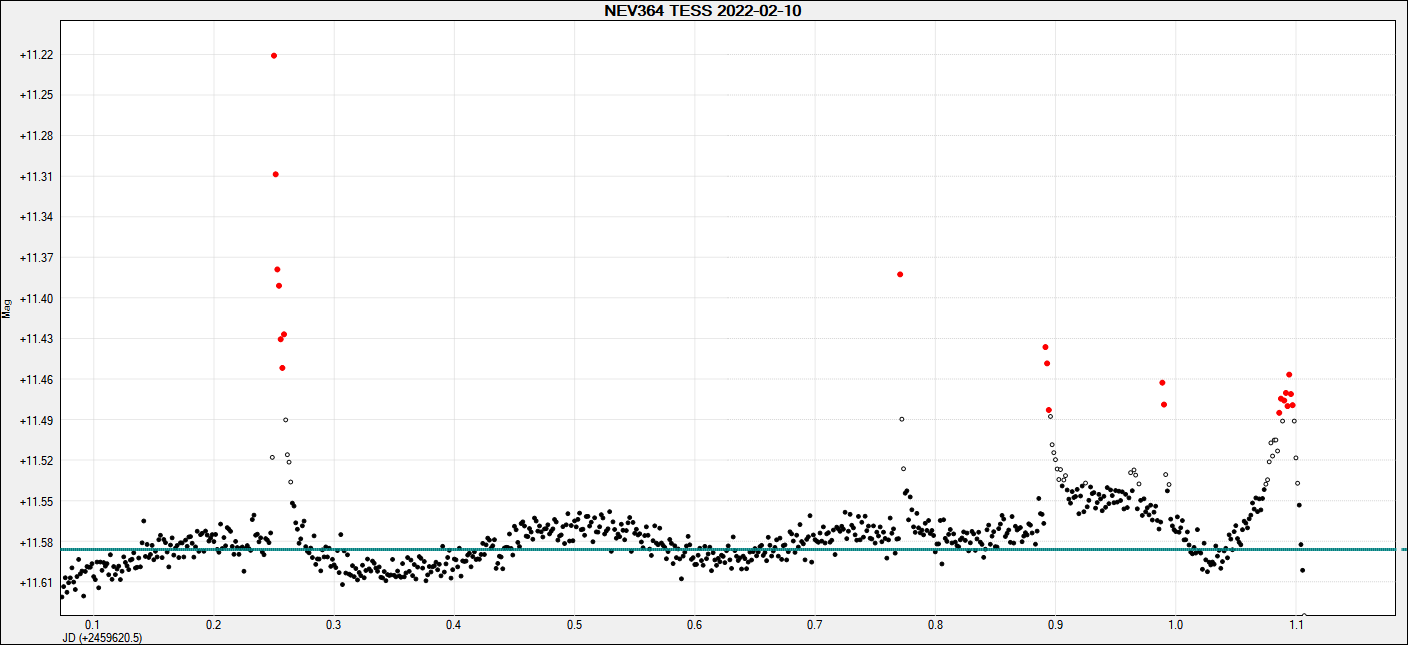Select the +11.61 y-axis tick value
This screenshot has height=645, width=1408.
tap(37, 583)
